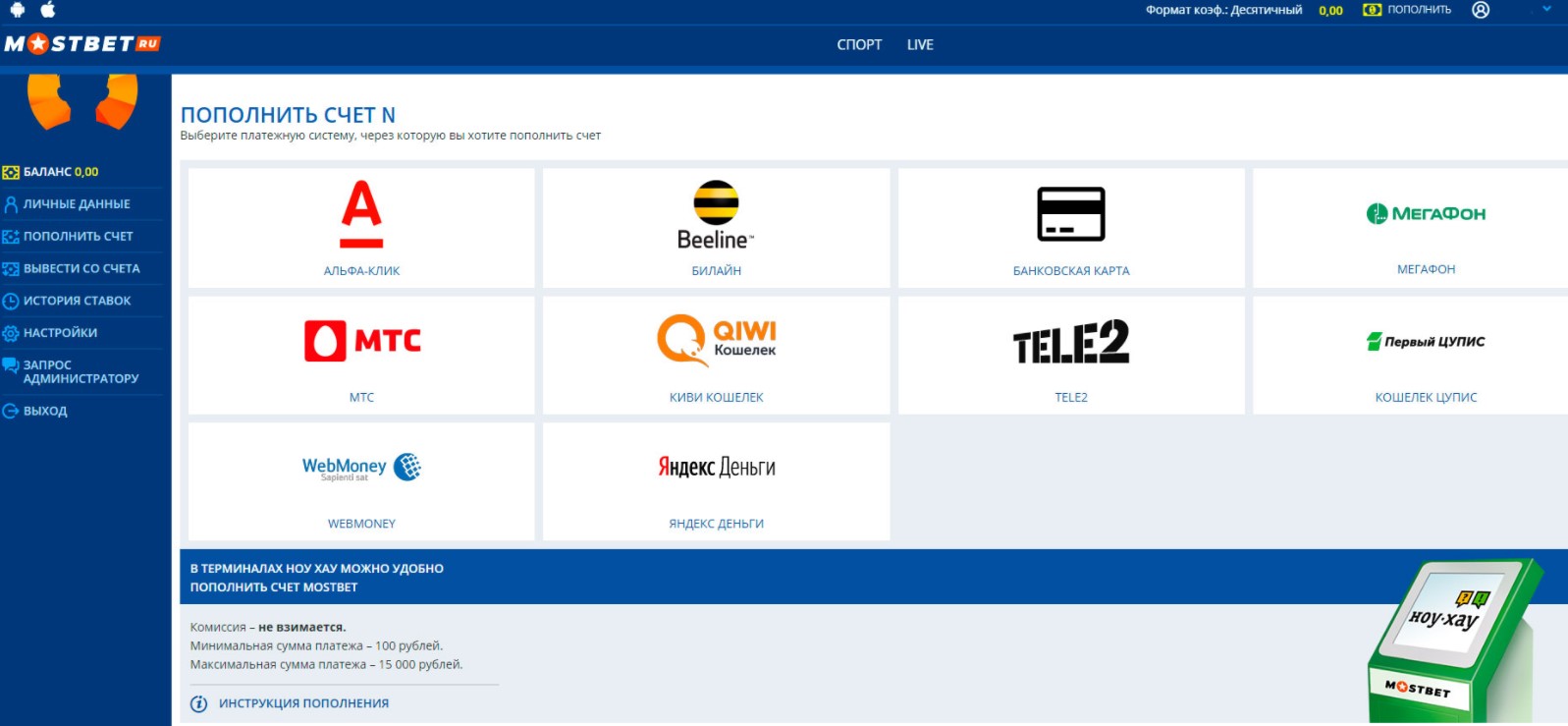Click the WEBMONEY label
1568x726 pixels.
tap(361, 524)
